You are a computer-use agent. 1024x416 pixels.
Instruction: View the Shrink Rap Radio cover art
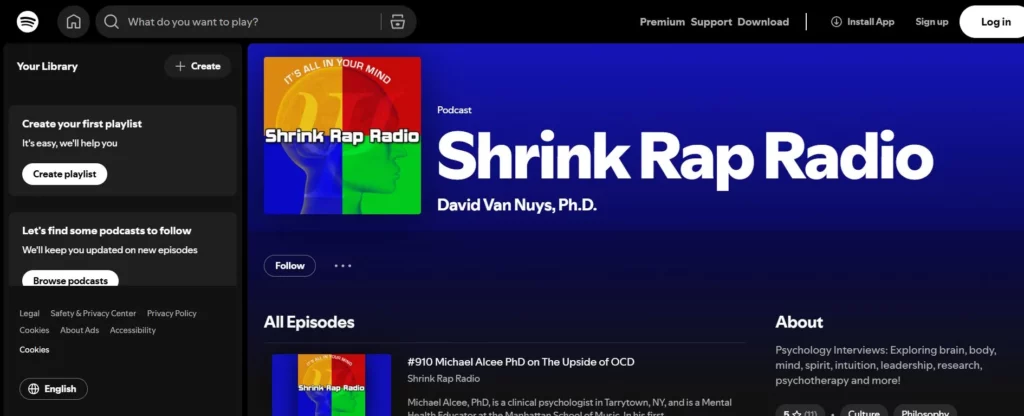point(342,135)
